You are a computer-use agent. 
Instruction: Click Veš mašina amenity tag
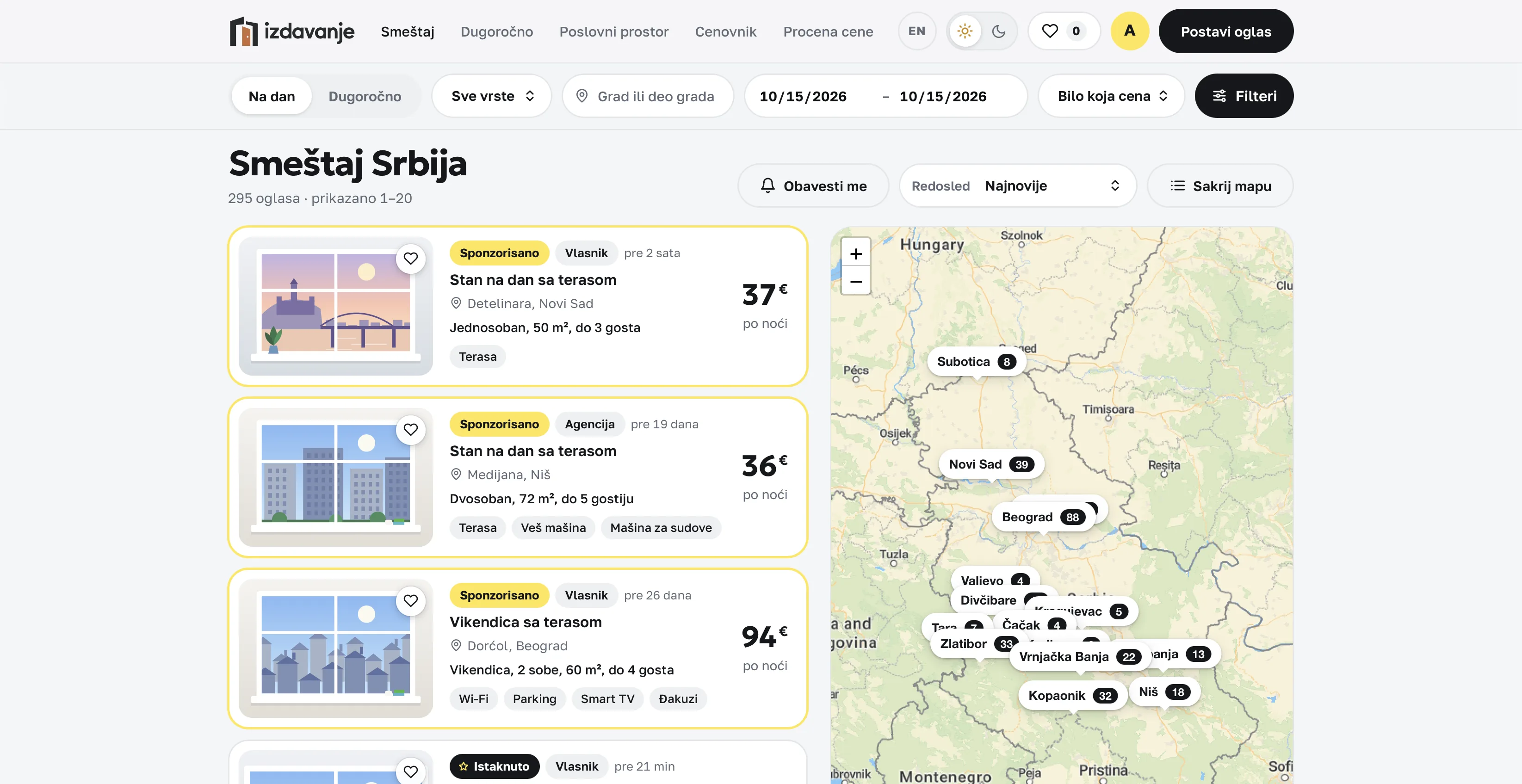coord(553,528)
